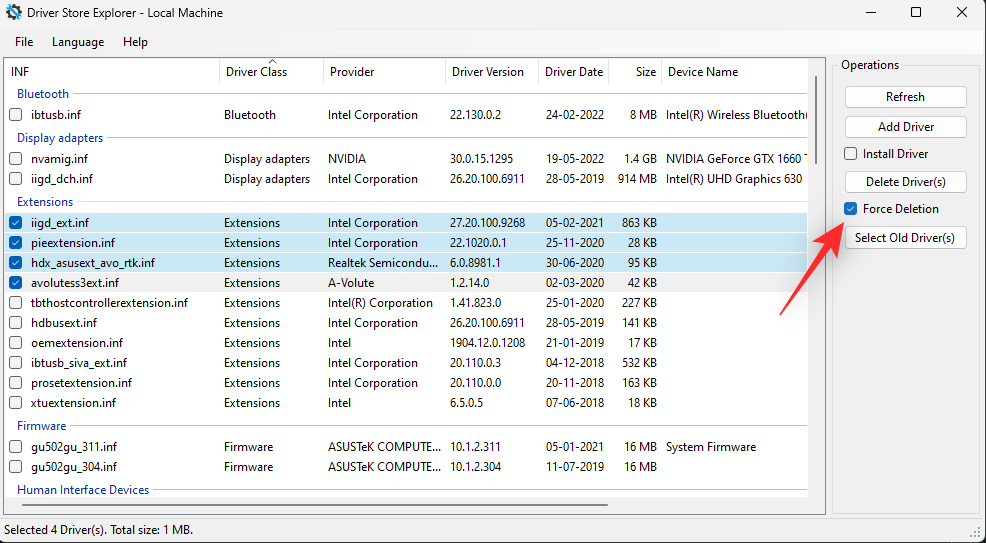The height and width of the screenshot is (543, 986).
Task: Click driver version 27.20.100.9268
Action: [487, 223]
